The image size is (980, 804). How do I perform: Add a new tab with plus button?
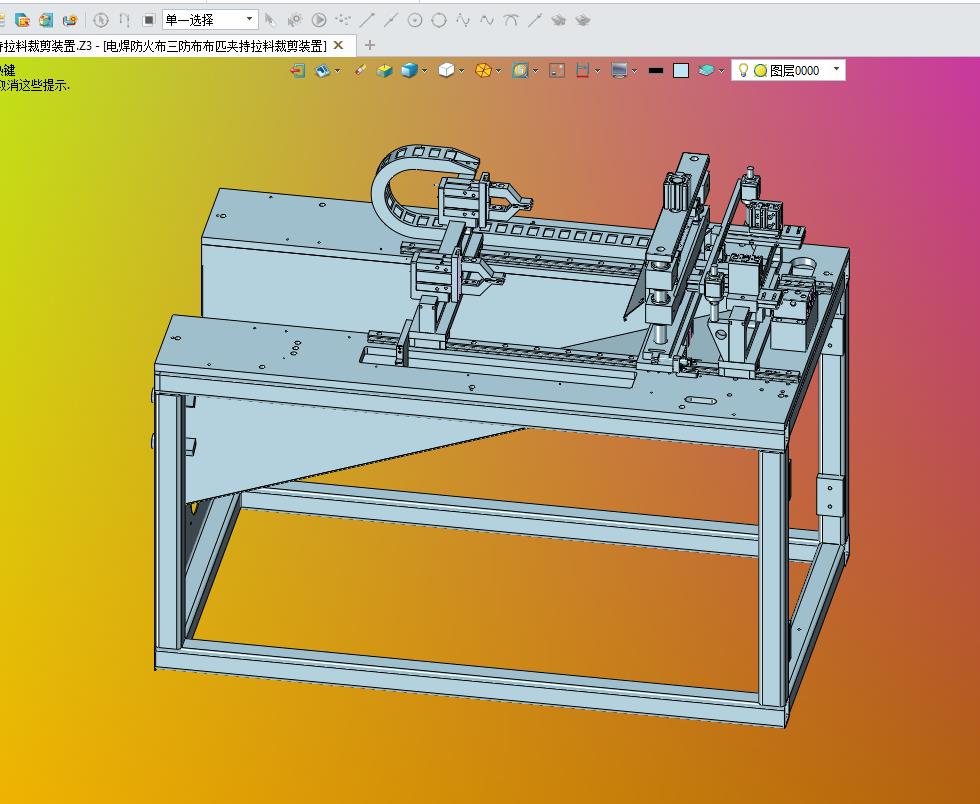tap(369, 45)
